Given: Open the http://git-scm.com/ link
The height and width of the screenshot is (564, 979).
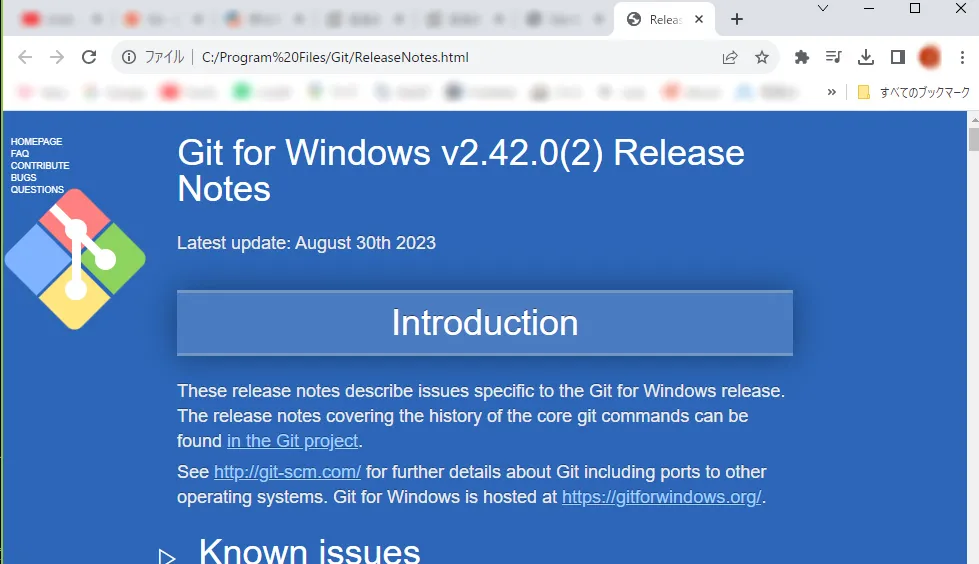Looking at the screenshot, I should coord(287,472).
